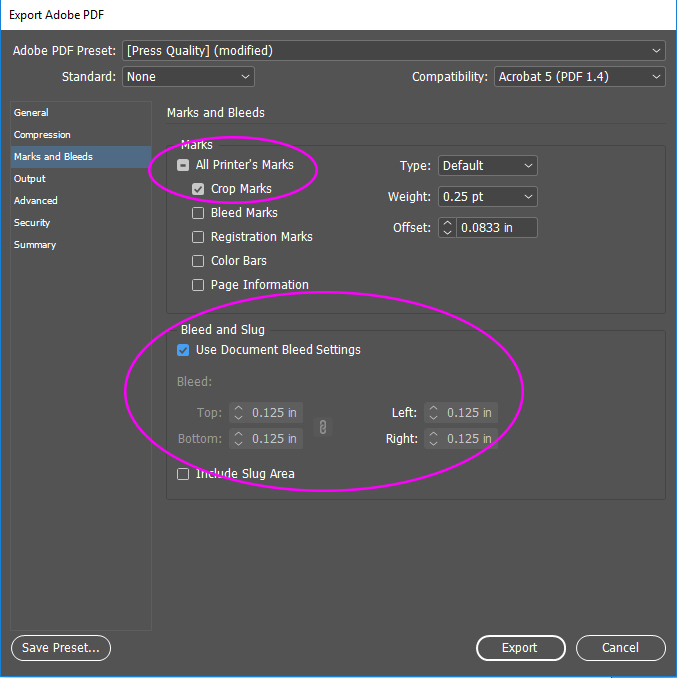Click the Export button

tap(521, 648)
